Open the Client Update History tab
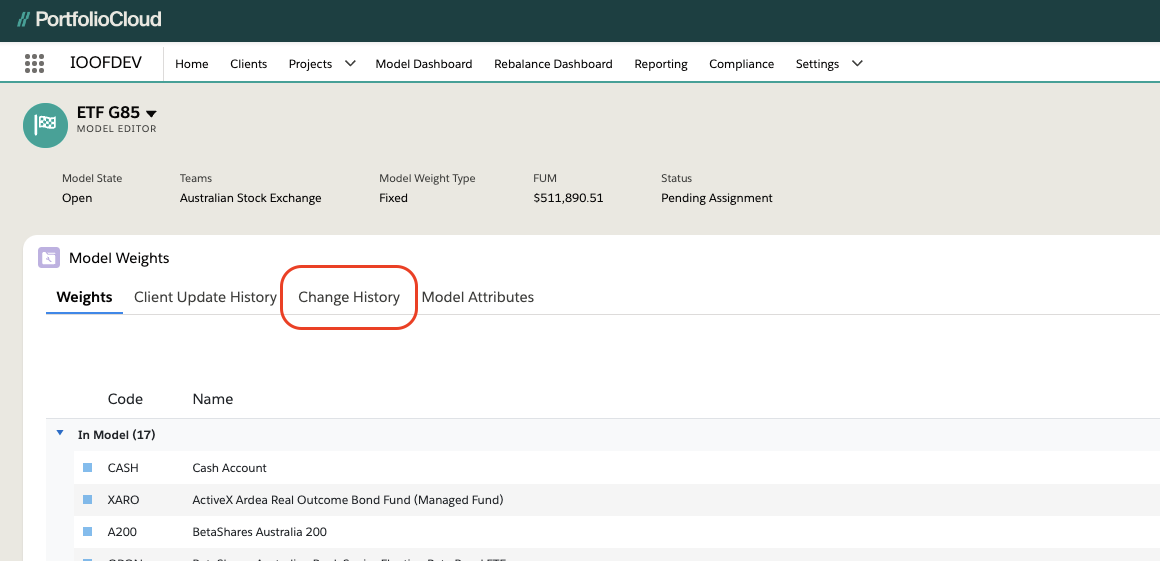The height and width of the screenshot is (561, 1160). pyautogui.click(x=205, y=297)
